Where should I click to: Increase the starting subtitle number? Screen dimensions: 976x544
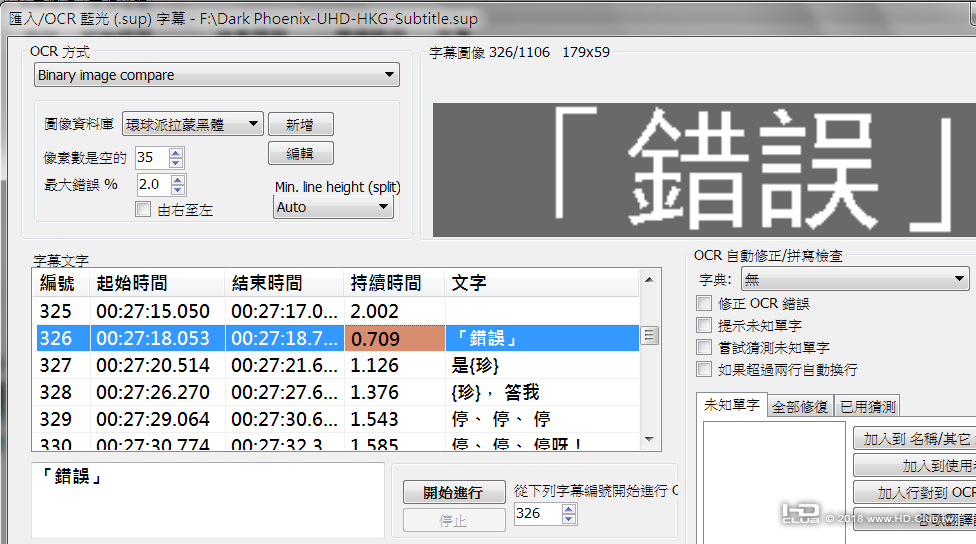coord(569,509)
